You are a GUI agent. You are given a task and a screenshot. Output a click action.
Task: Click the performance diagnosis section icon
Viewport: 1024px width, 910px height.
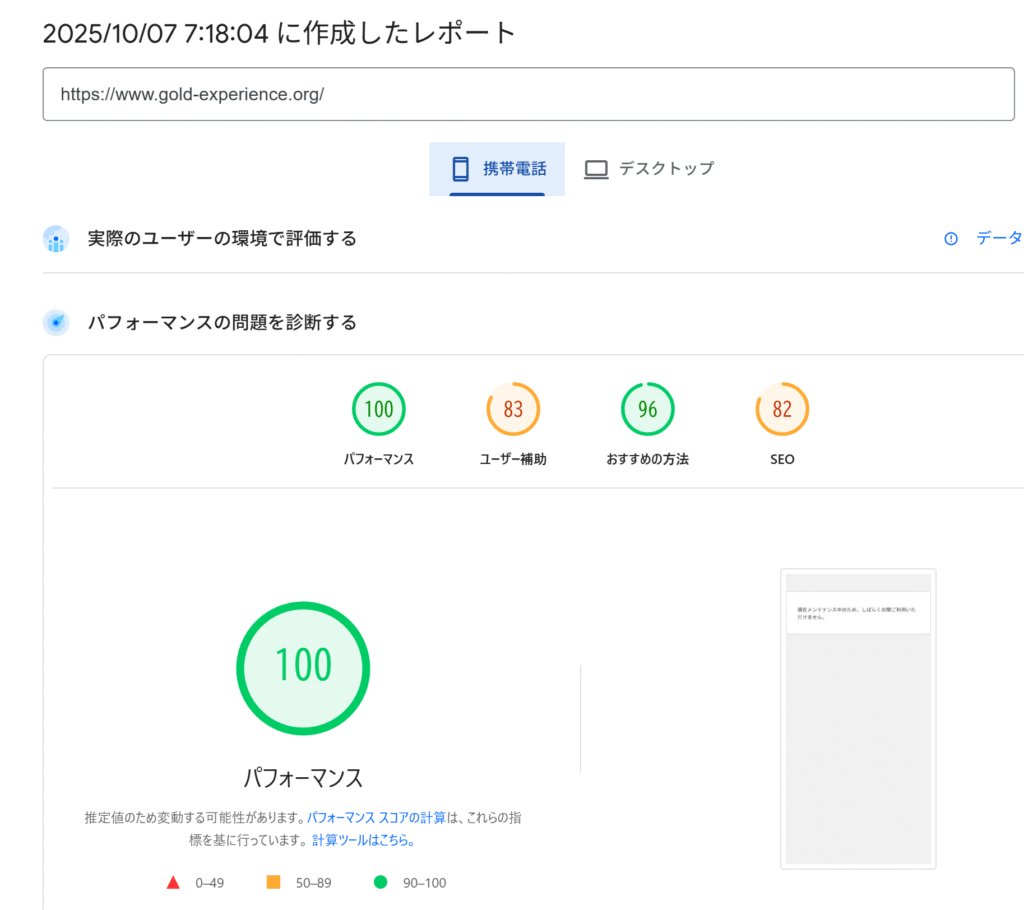coord(56,322)
